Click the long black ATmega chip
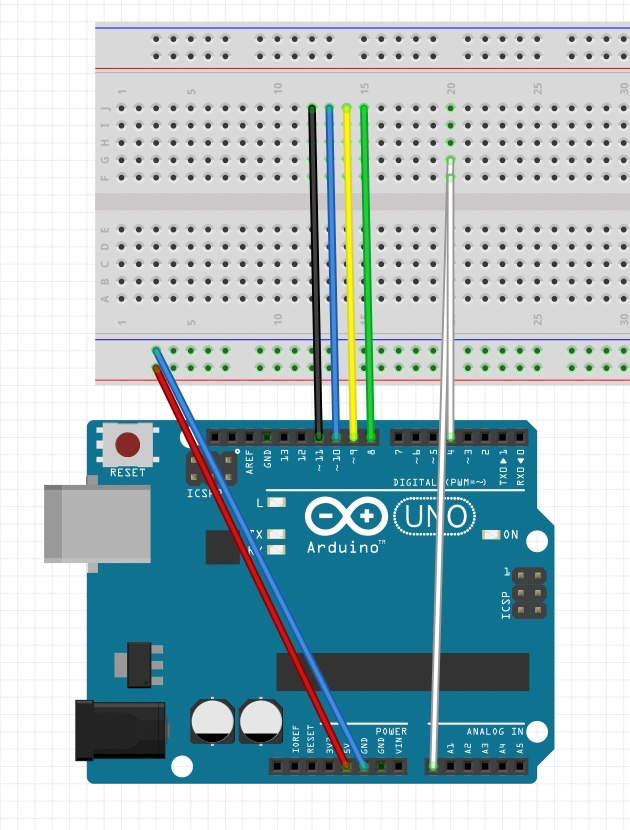This screenshot has width=630, height=830. coord(402,672)
